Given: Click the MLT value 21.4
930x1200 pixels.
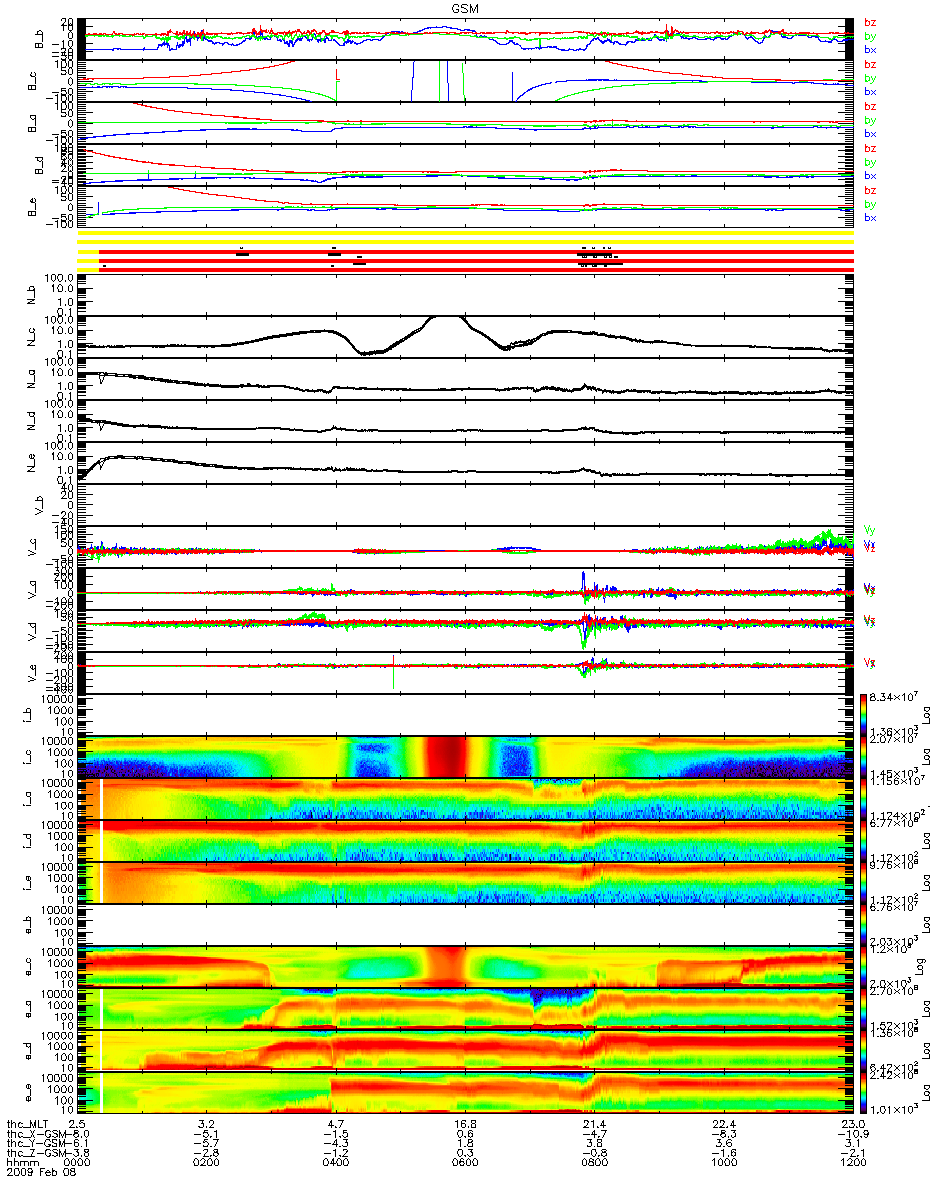Looking at the screenshot, I should click(594, 1124).
